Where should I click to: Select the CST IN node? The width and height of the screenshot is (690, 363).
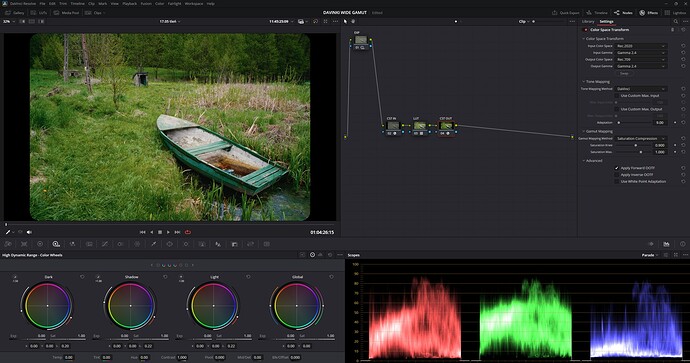click(x=392, y=126)
